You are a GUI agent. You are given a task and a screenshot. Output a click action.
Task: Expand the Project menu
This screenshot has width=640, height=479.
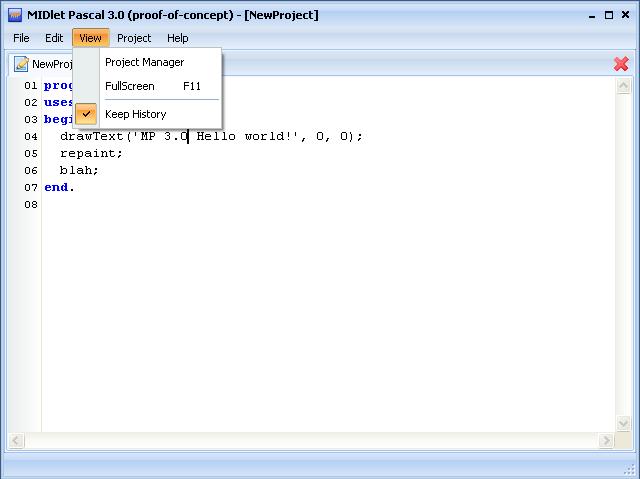coord(134,38)
